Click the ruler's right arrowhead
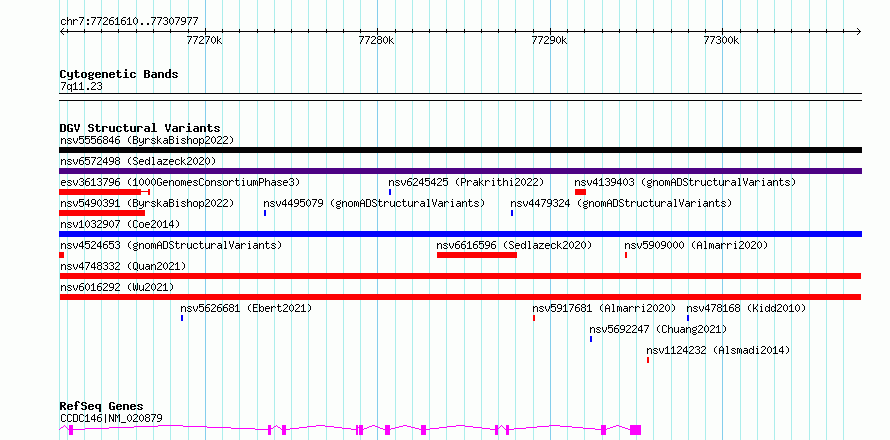The image size is (890, 440). (x=859, y=31)
